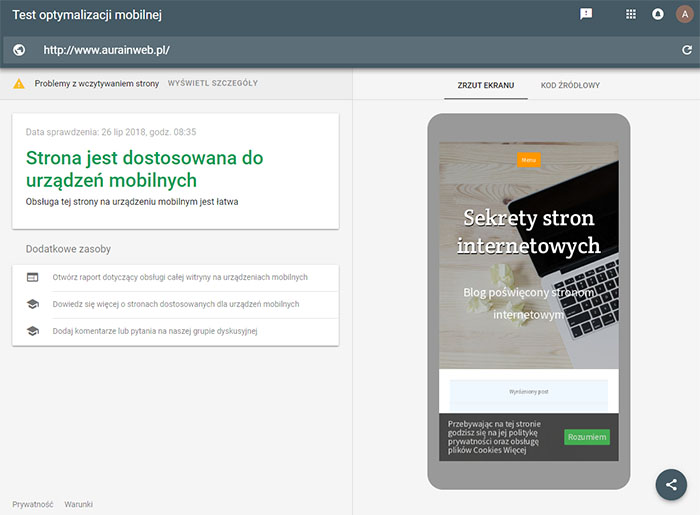
Task: Click 'Strona jest dostosowana do urządzeń mobilnych' heading
Action: (145, 169)
